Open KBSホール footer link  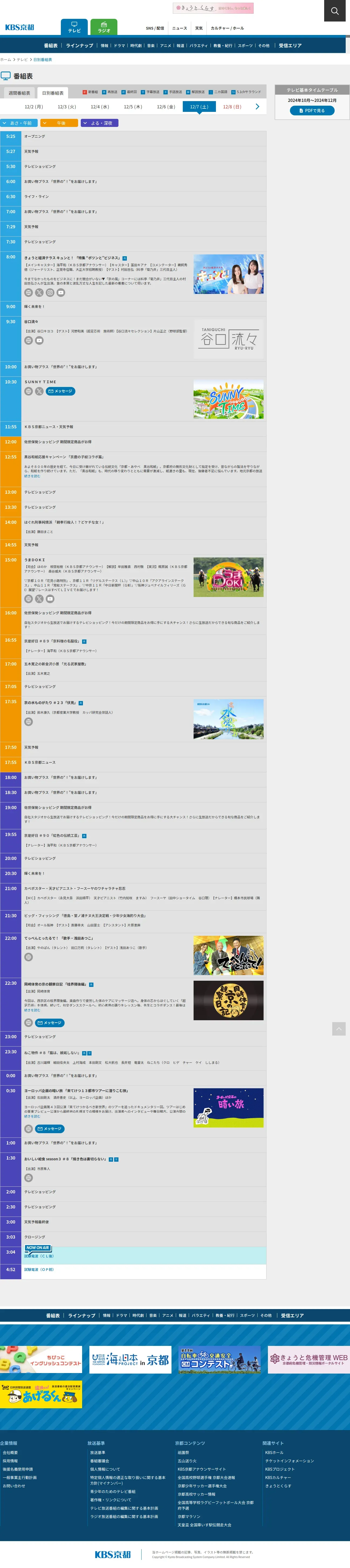(274, 1452)
